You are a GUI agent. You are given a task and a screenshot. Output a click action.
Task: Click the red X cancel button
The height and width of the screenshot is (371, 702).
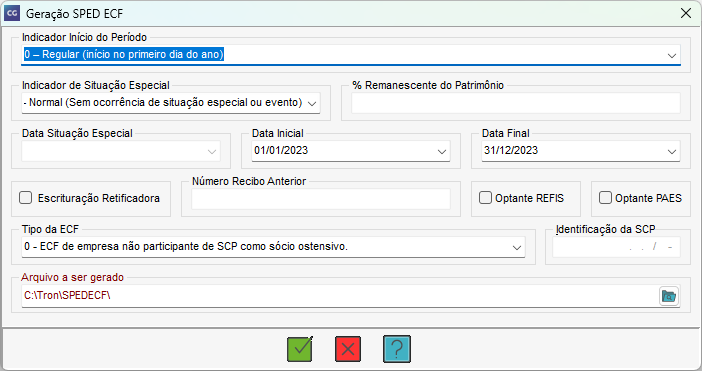(x=348, y=349)
